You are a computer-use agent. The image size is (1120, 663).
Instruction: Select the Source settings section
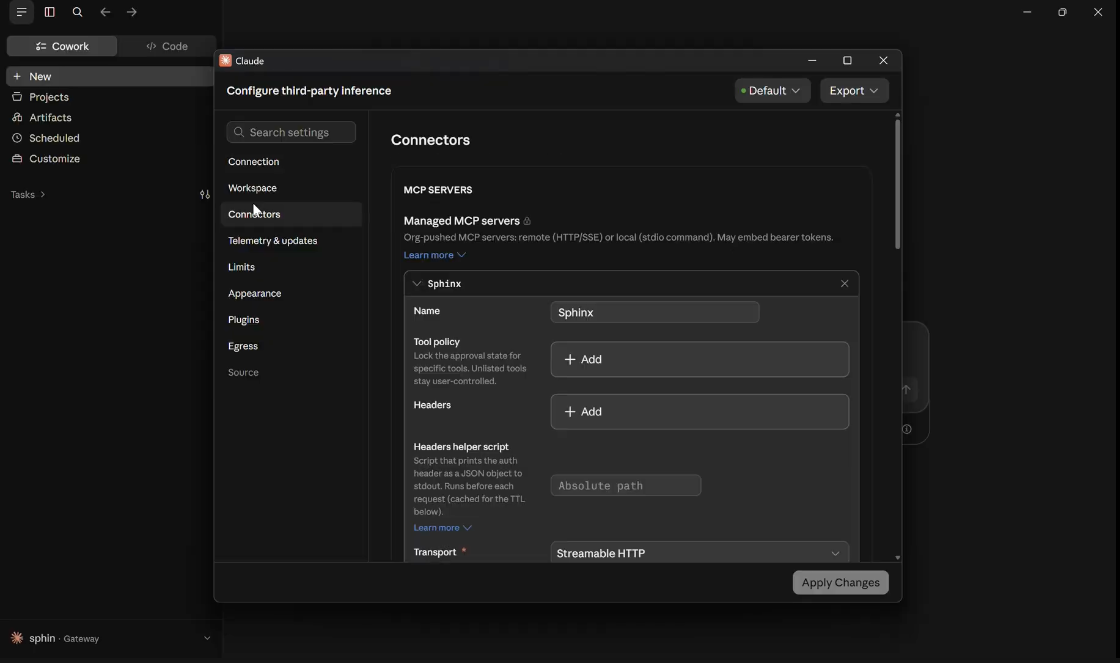click(291, 373)
